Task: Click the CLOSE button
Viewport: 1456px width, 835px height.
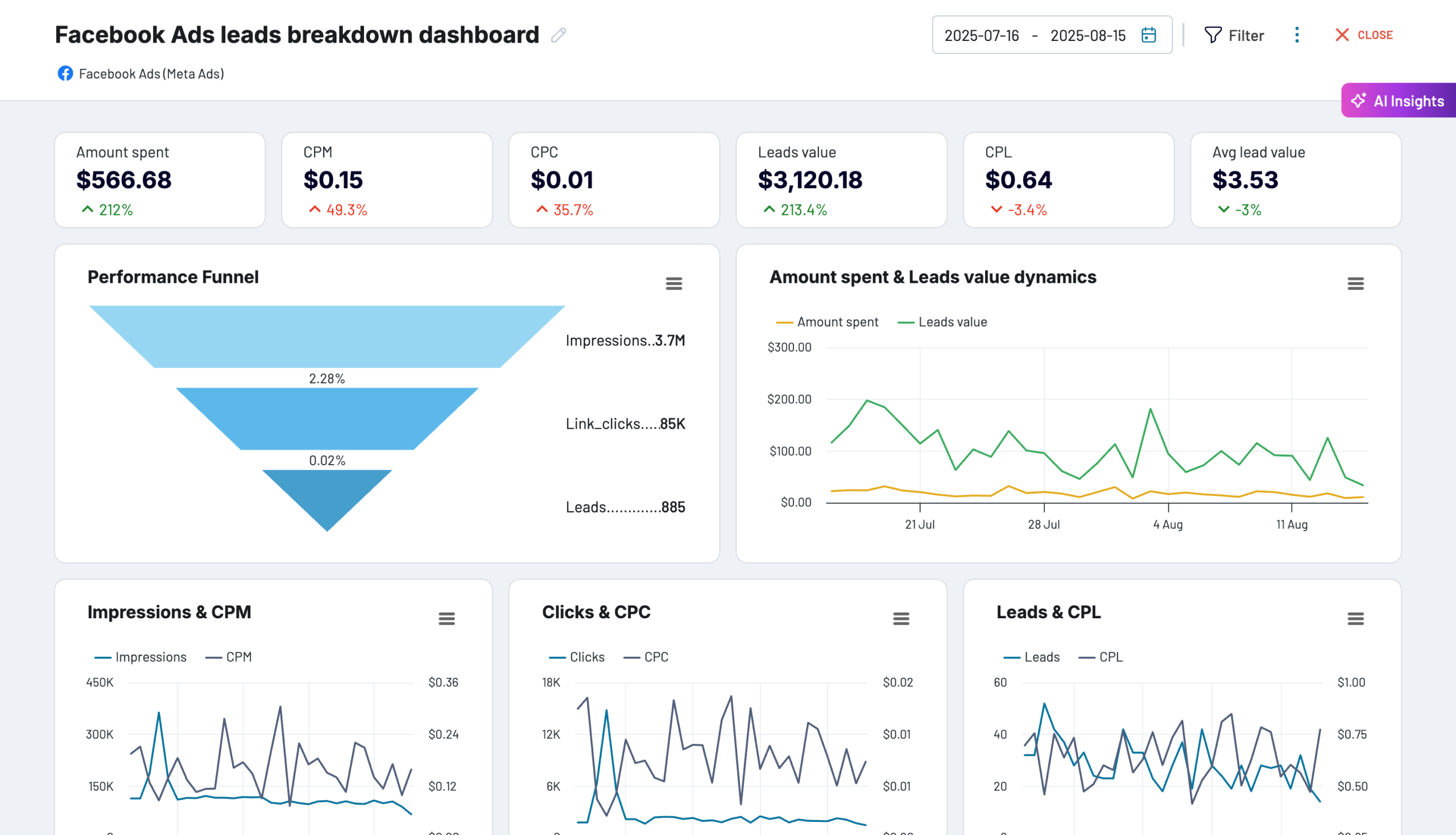Action: 1364,35
